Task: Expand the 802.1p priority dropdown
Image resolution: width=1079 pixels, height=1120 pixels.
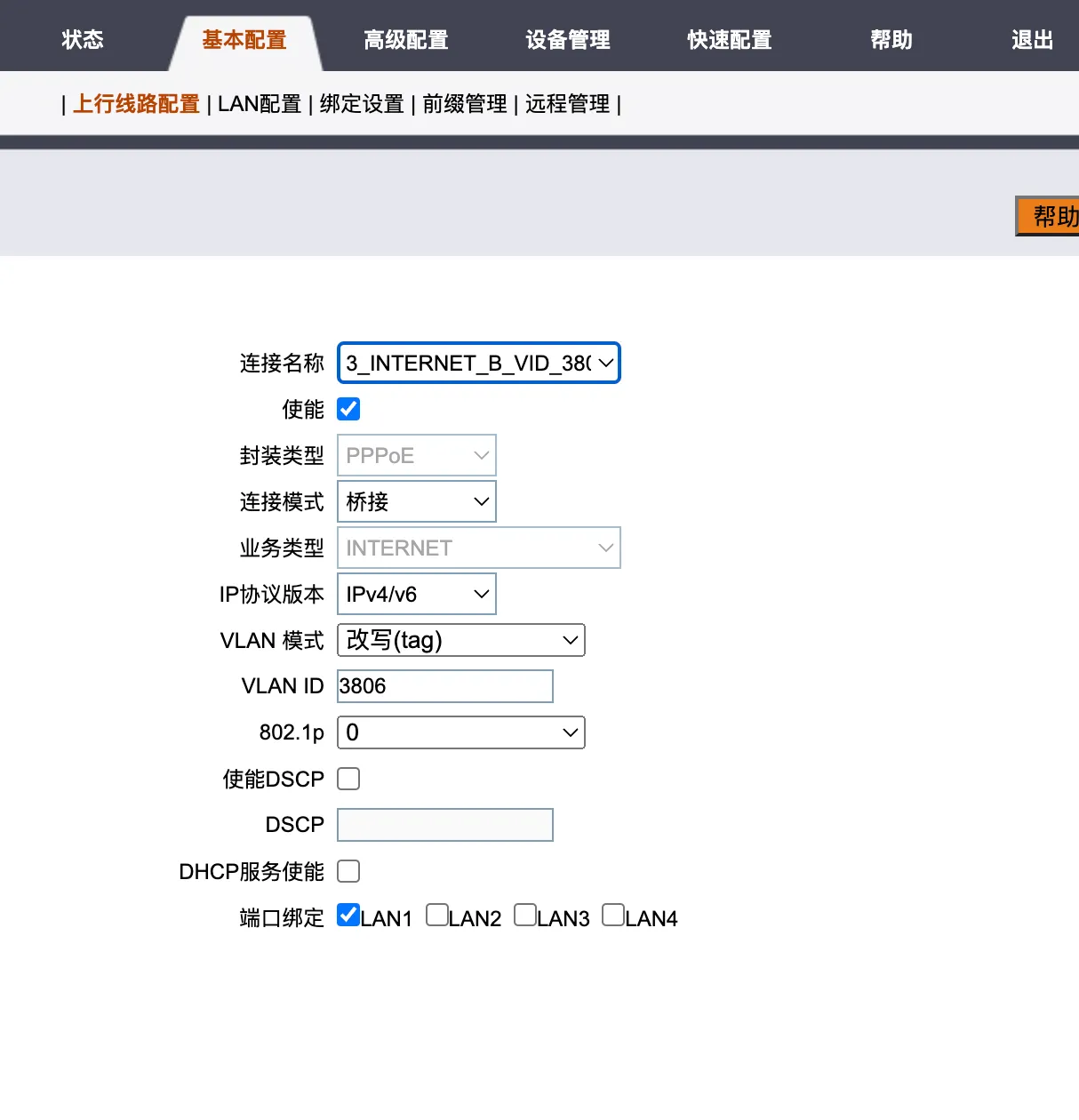Action: coord(460,732)
